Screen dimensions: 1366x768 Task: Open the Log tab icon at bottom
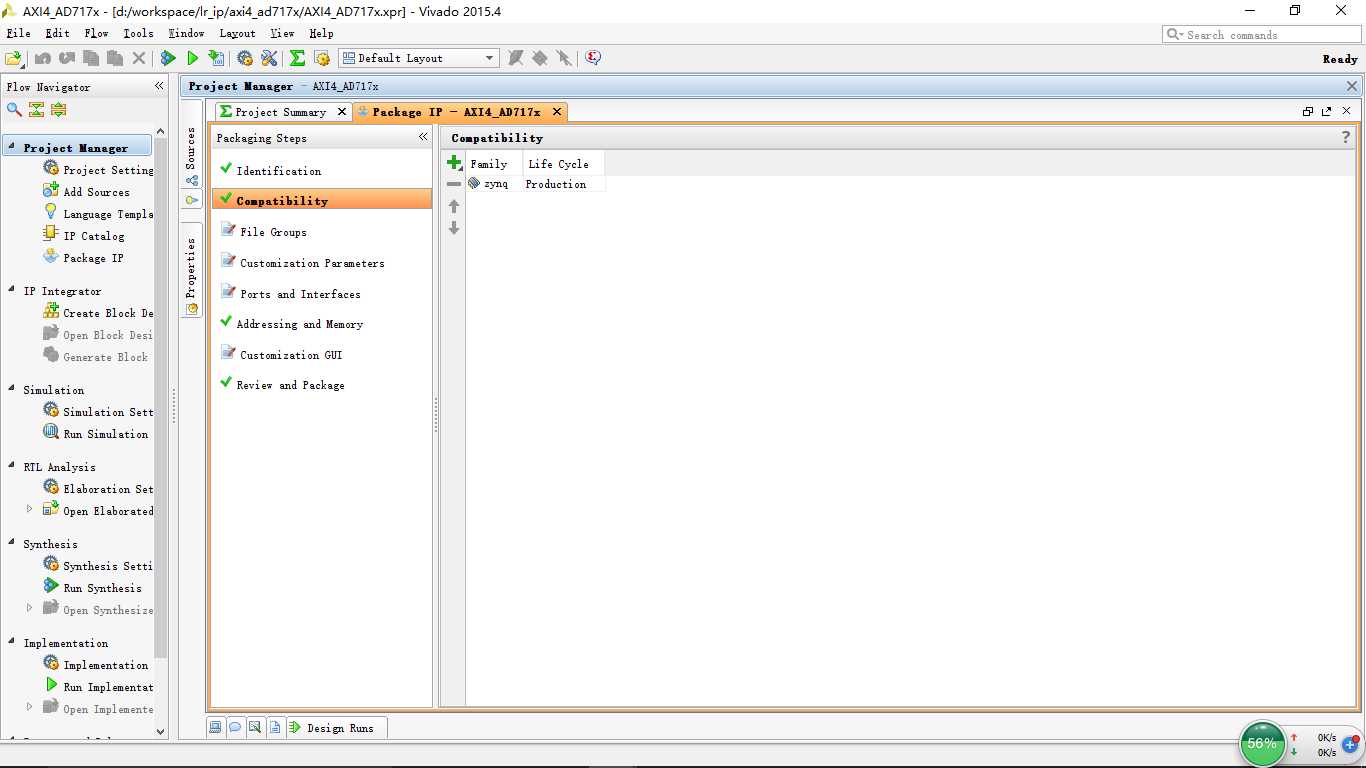[x=255, y=727]
